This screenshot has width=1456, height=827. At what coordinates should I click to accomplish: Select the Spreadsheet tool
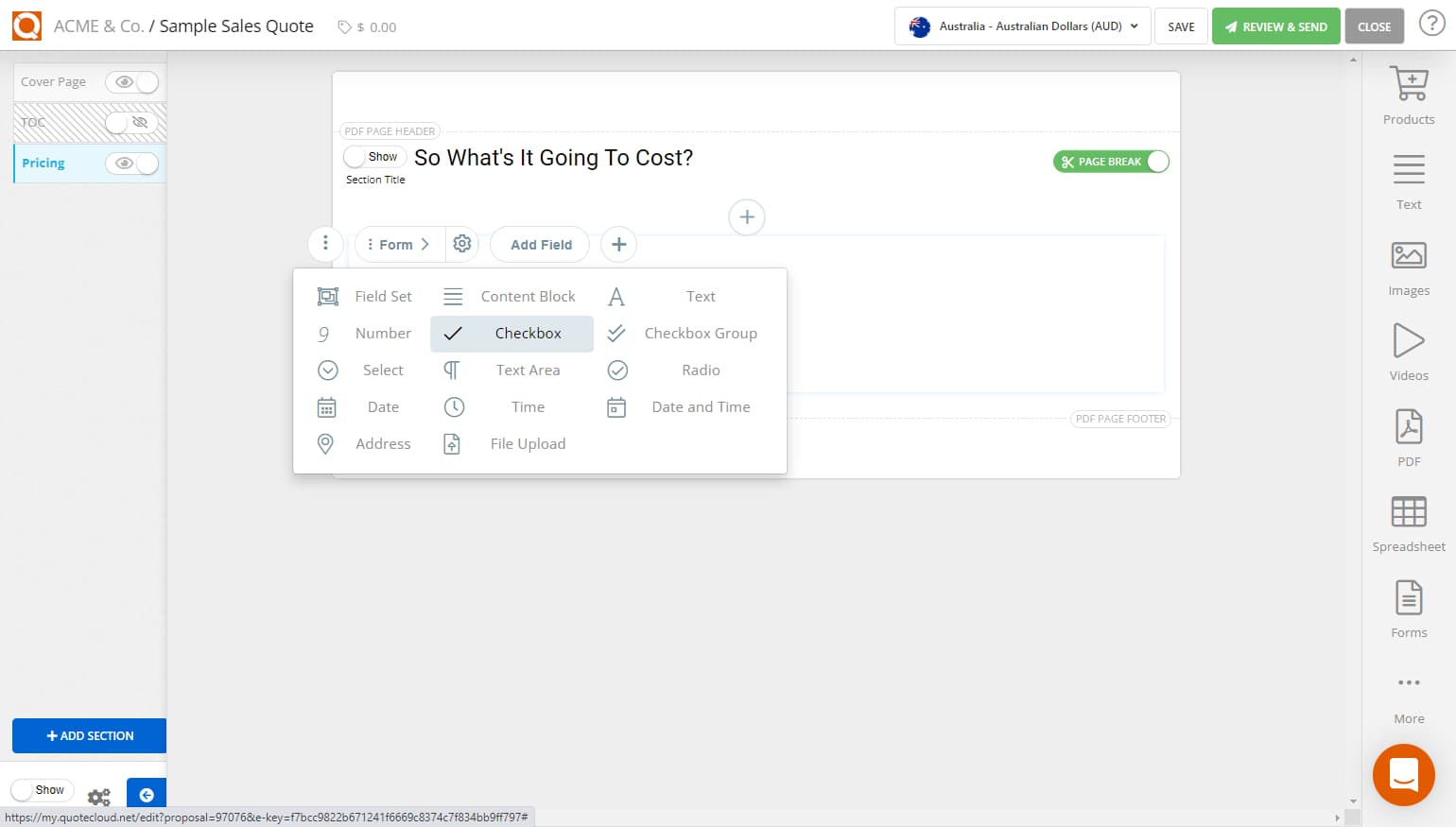1408,520
